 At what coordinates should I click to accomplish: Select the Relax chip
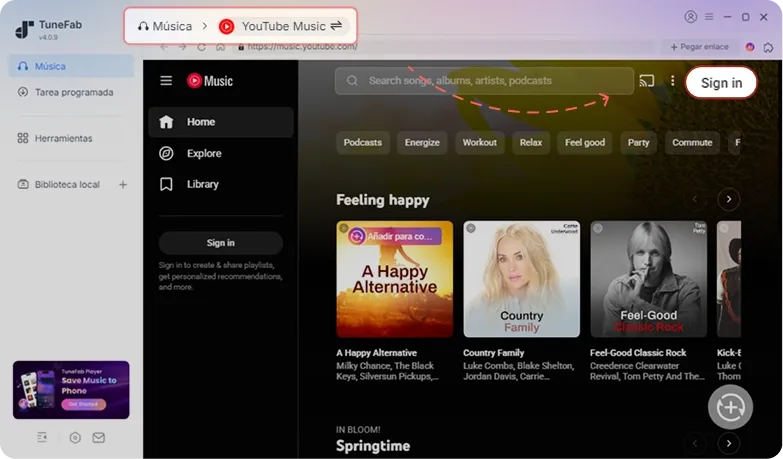[x=531, y=143]
